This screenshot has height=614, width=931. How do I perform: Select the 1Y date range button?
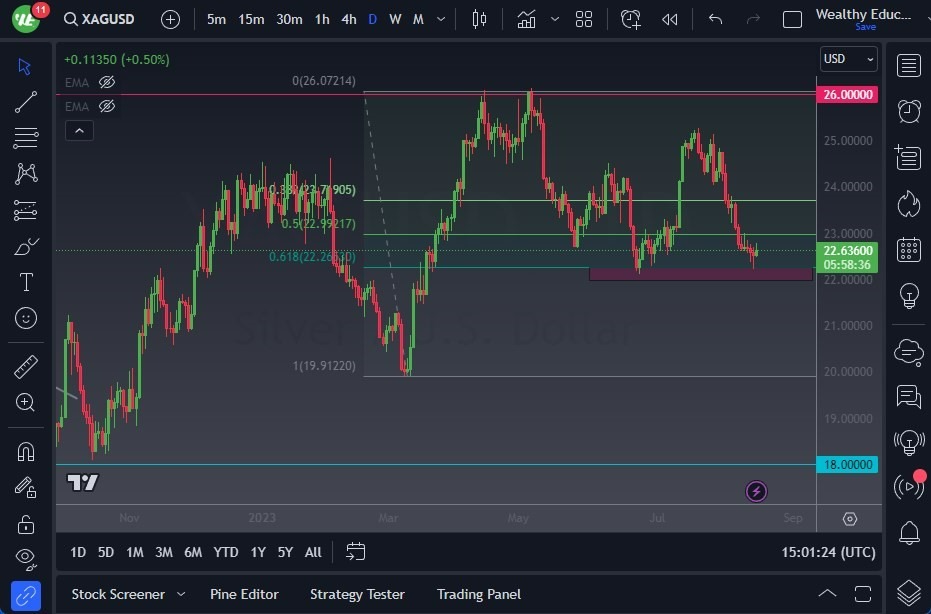(x=258, y=551)
